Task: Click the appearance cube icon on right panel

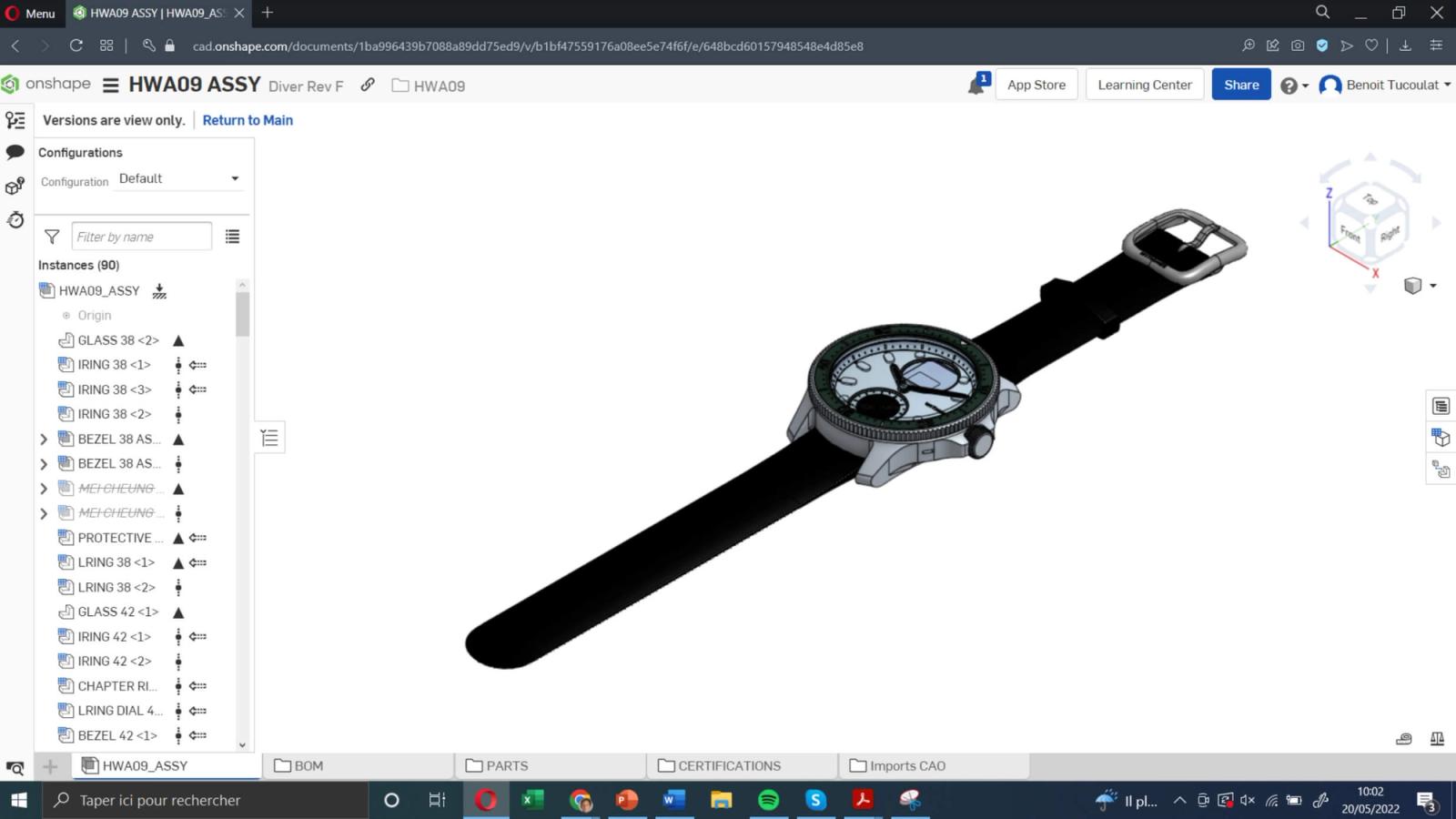Action: click(1441, 437)
